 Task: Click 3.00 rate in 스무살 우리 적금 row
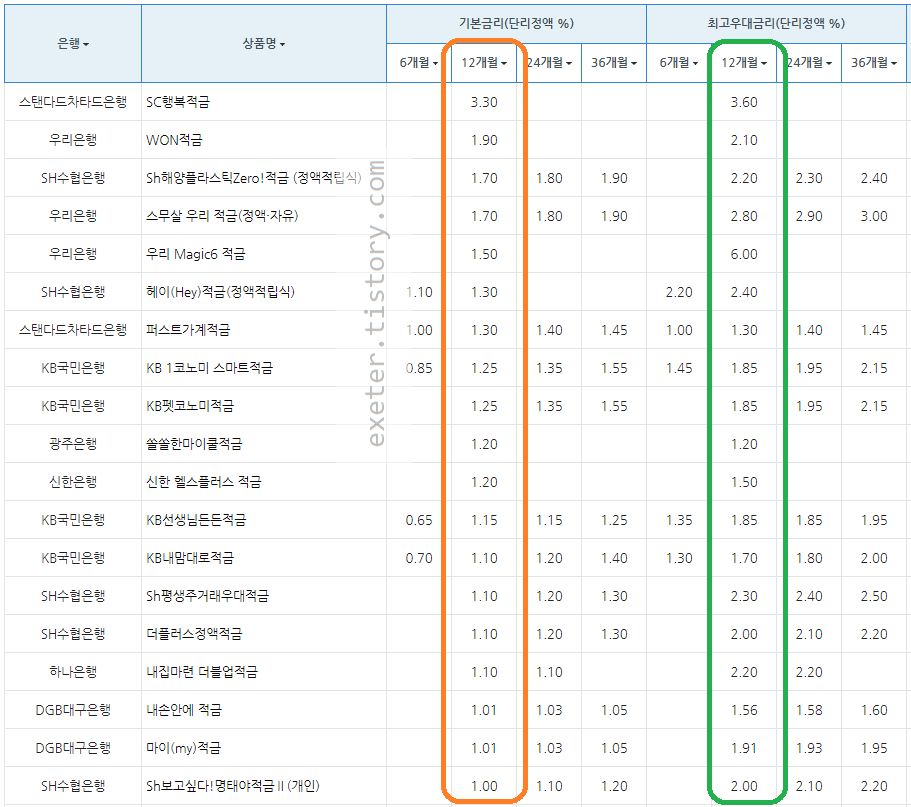point(874,216)
